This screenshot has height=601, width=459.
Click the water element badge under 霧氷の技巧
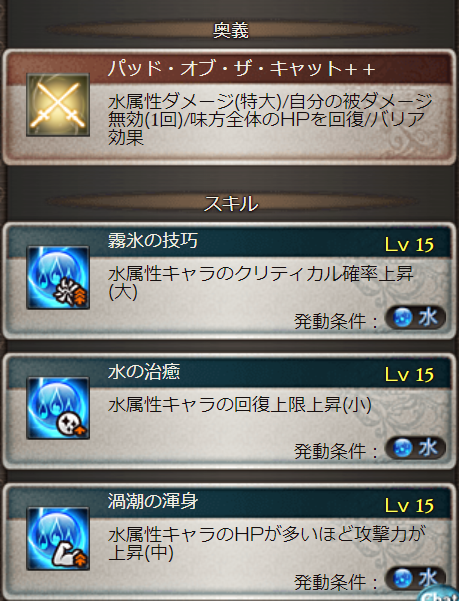[x=415, y=318]
